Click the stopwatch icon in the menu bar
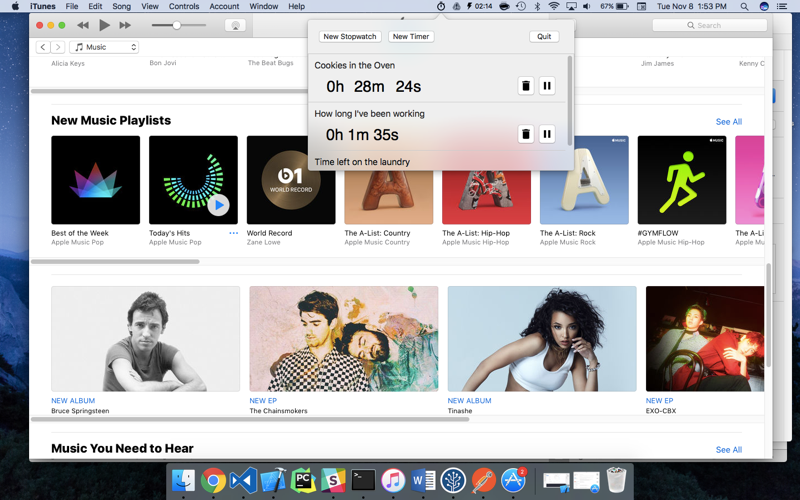800x500 pixels. (x=441, y=7)
